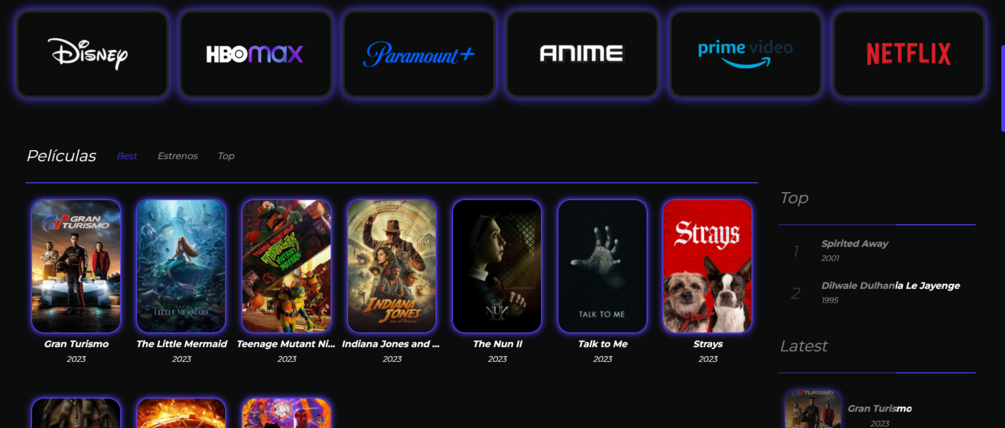
Task: Open the Disney logo tile
Action: click(x=92, y=54)
